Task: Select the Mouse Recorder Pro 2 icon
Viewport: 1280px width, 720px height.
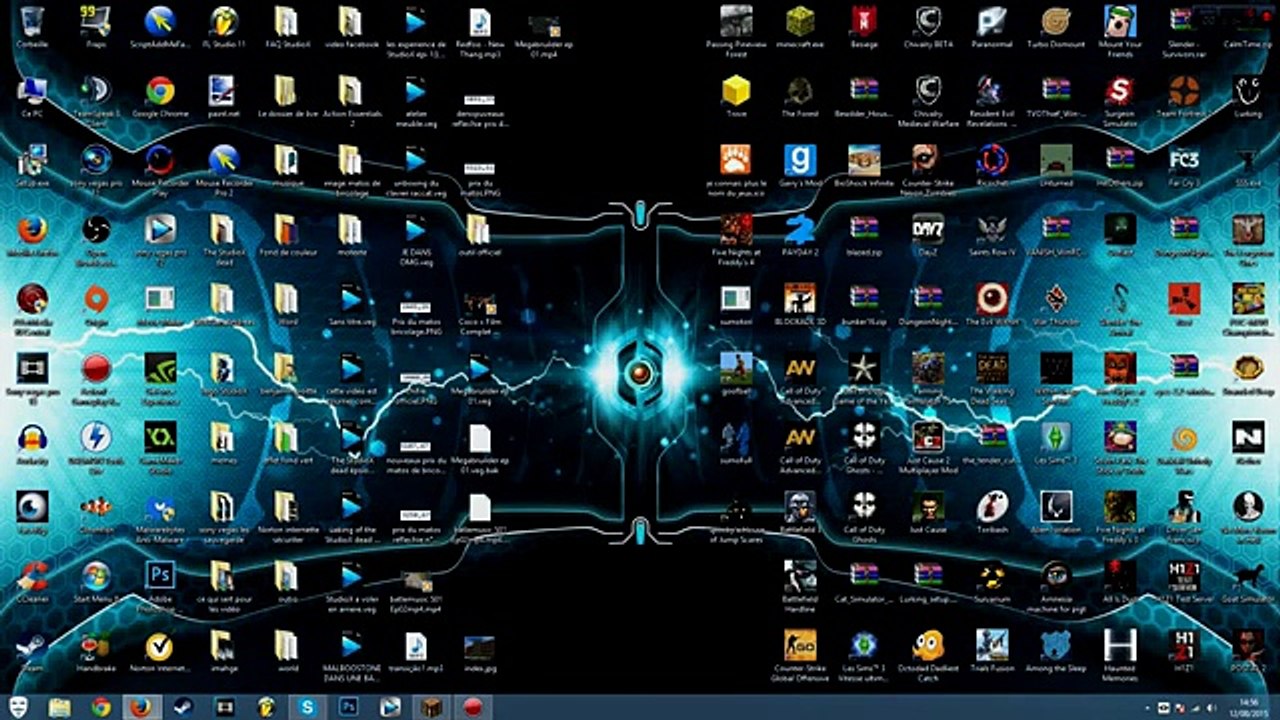Action: pyautogui.click(x=223, y=160)
